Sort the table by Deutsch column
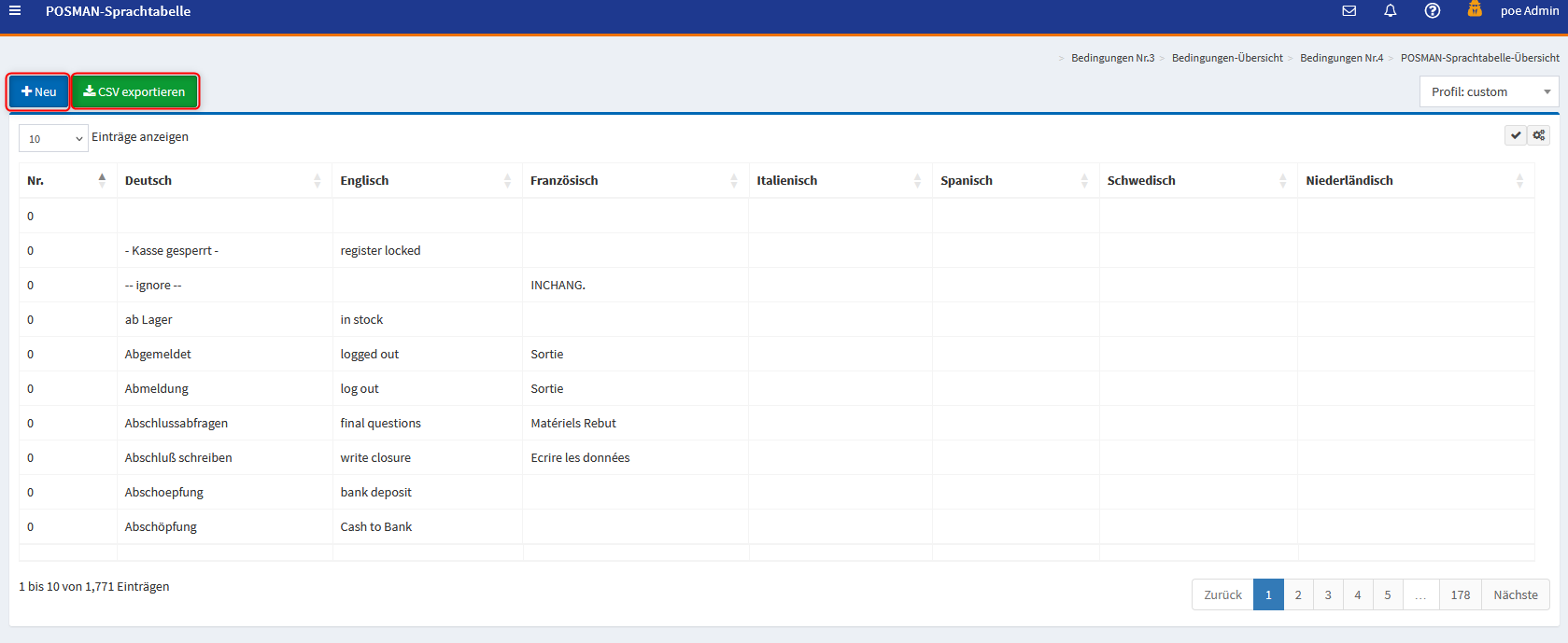The image size is (1568, 643). tap(224, 180)
